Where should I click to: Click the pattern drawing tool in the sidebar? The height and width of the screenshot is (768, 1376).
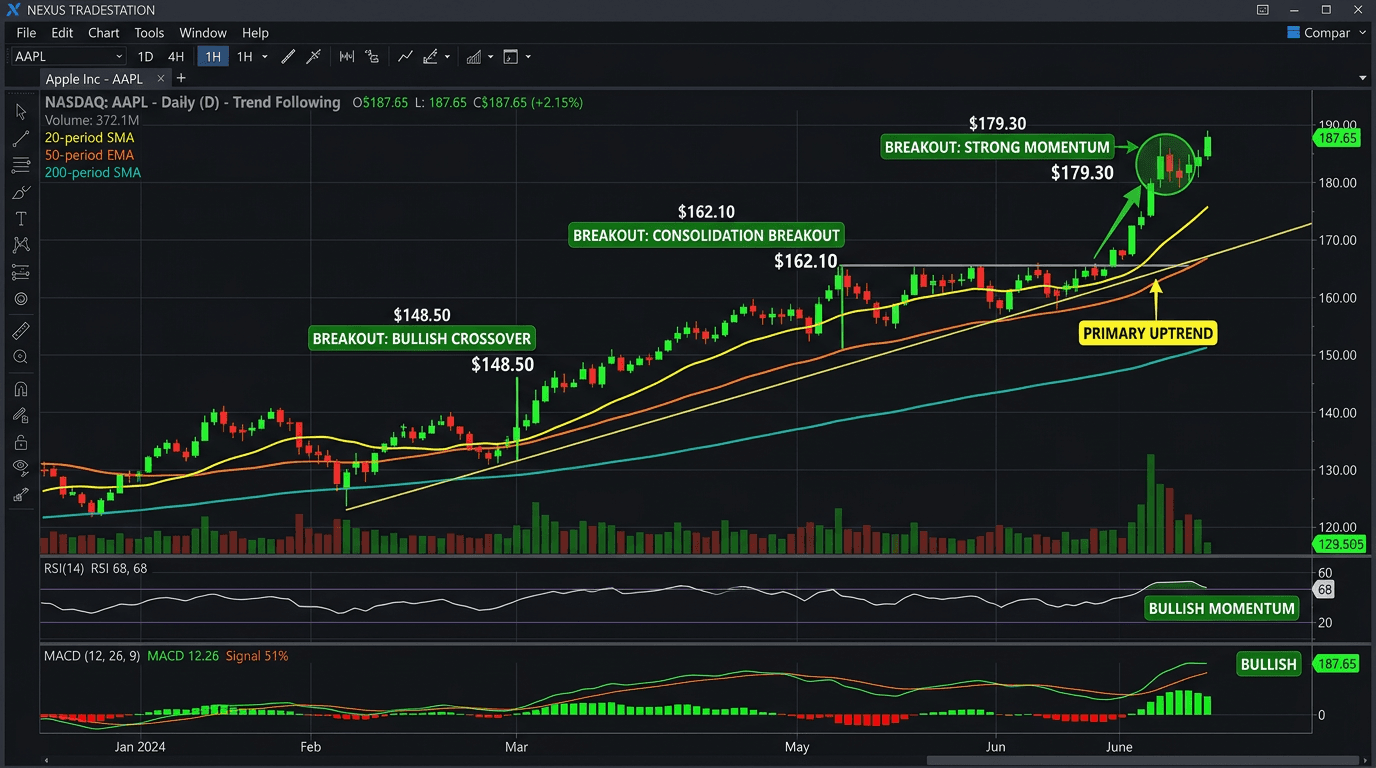[20, 245]
